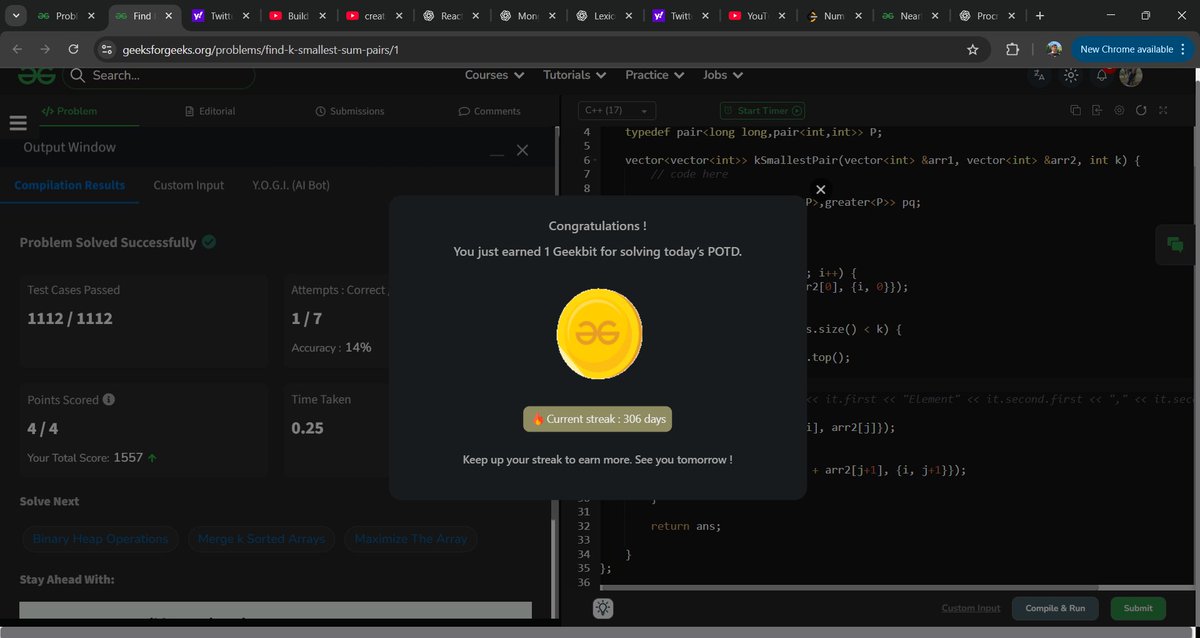Screen dimensions: 1200x638
Task: Open the Chrome profile avatar
Action: click(x=1054, y=49)
